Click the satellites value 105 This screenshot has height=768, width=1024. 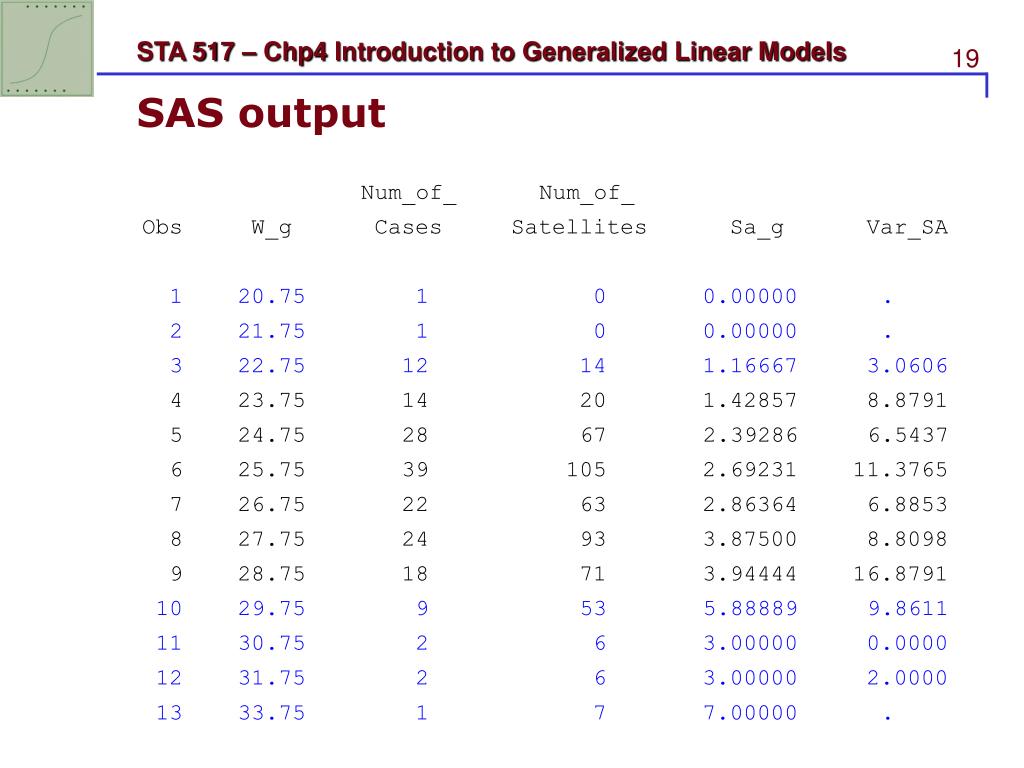[586, 470]
